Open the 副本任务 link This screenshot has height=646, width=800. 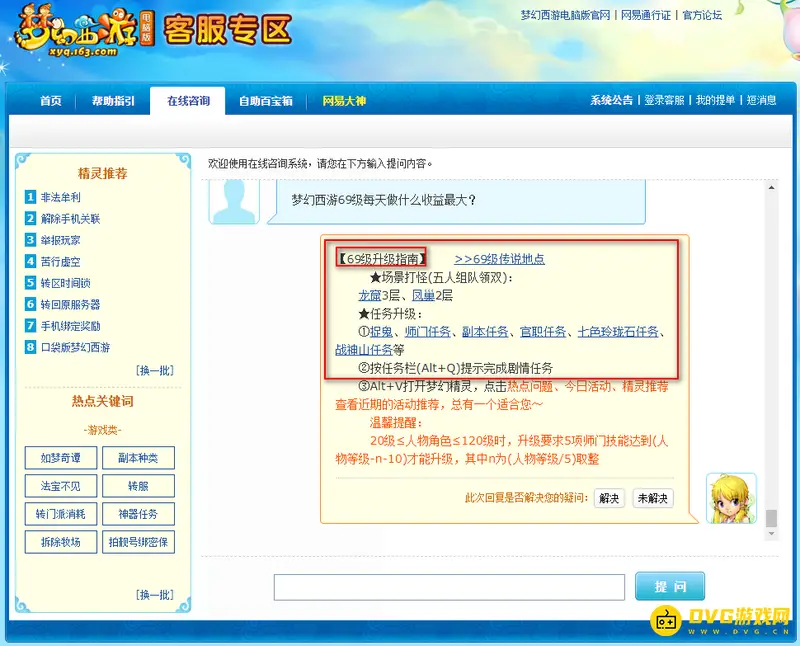tap(485, 332)
